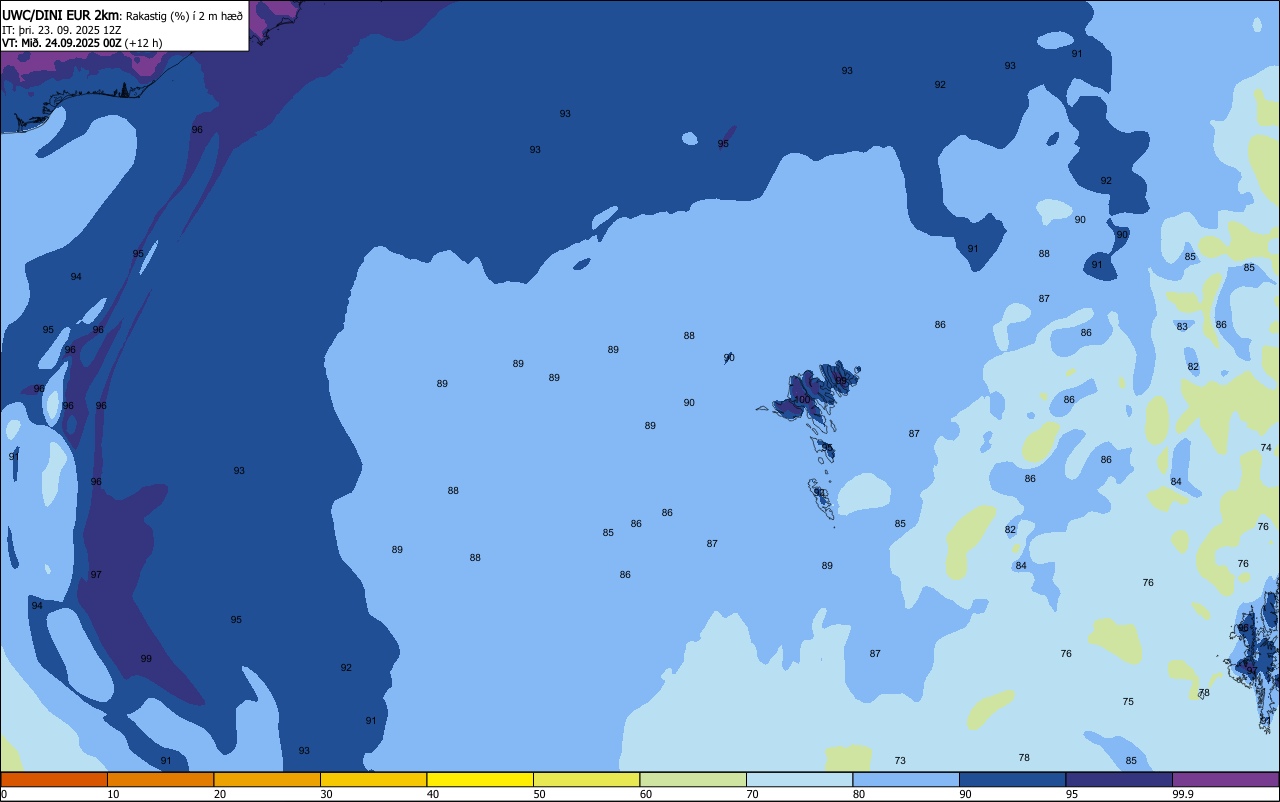Click the 95–99.9 indigo legend swatch
Image resolution: width=1280 pixels, height=802 pixels.
1119,779
